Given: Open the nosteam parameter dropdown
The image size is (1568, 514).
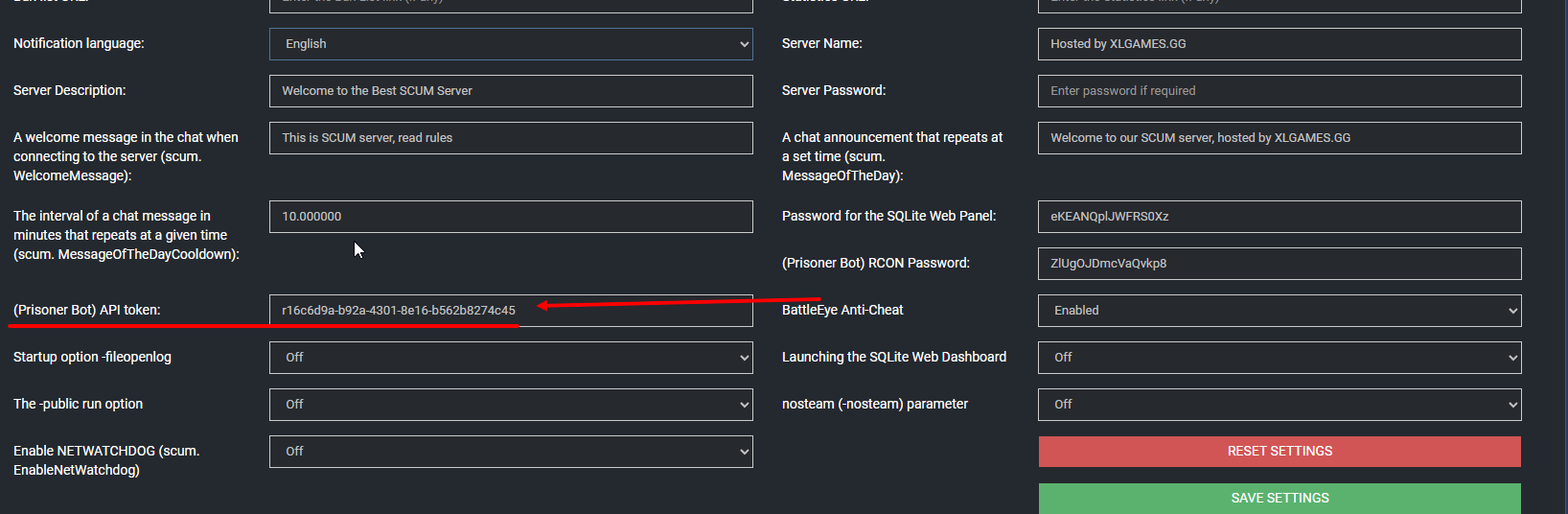Looking at the screenshot, I should click(1279, 405).
